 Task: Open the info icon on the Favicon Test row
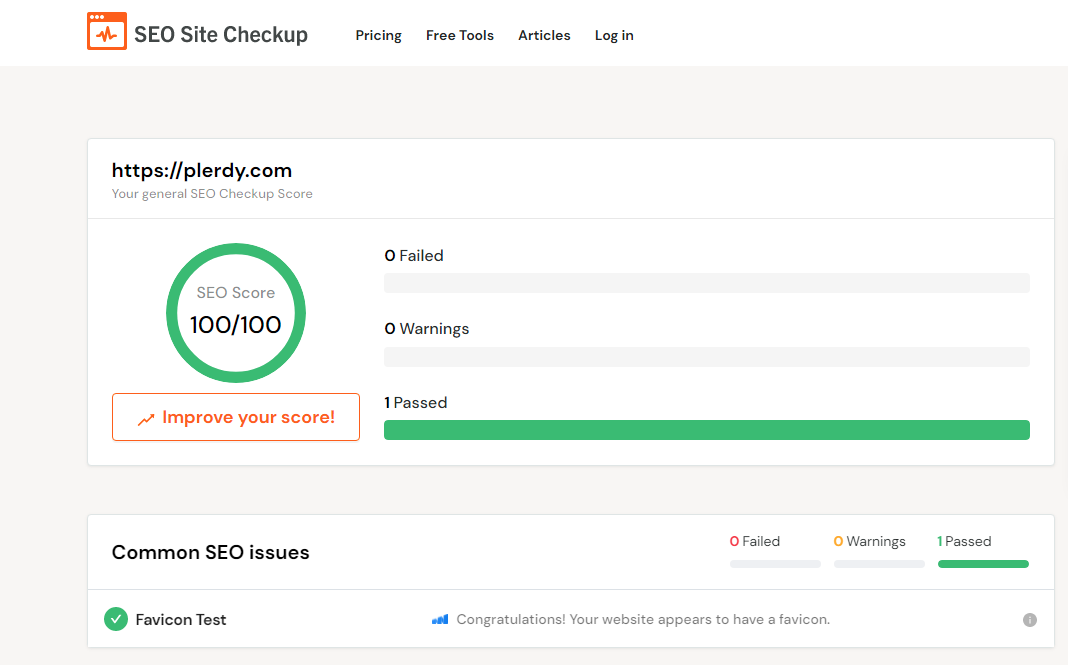1029,620
